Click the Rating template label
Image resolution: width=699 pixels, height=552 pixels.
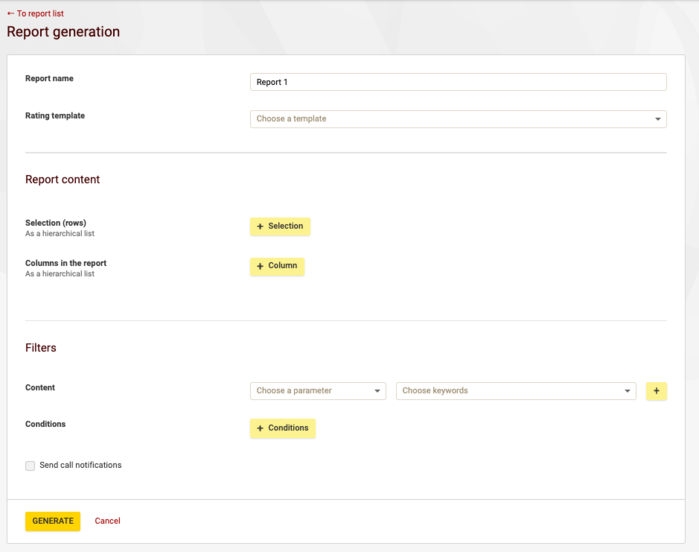55,115
